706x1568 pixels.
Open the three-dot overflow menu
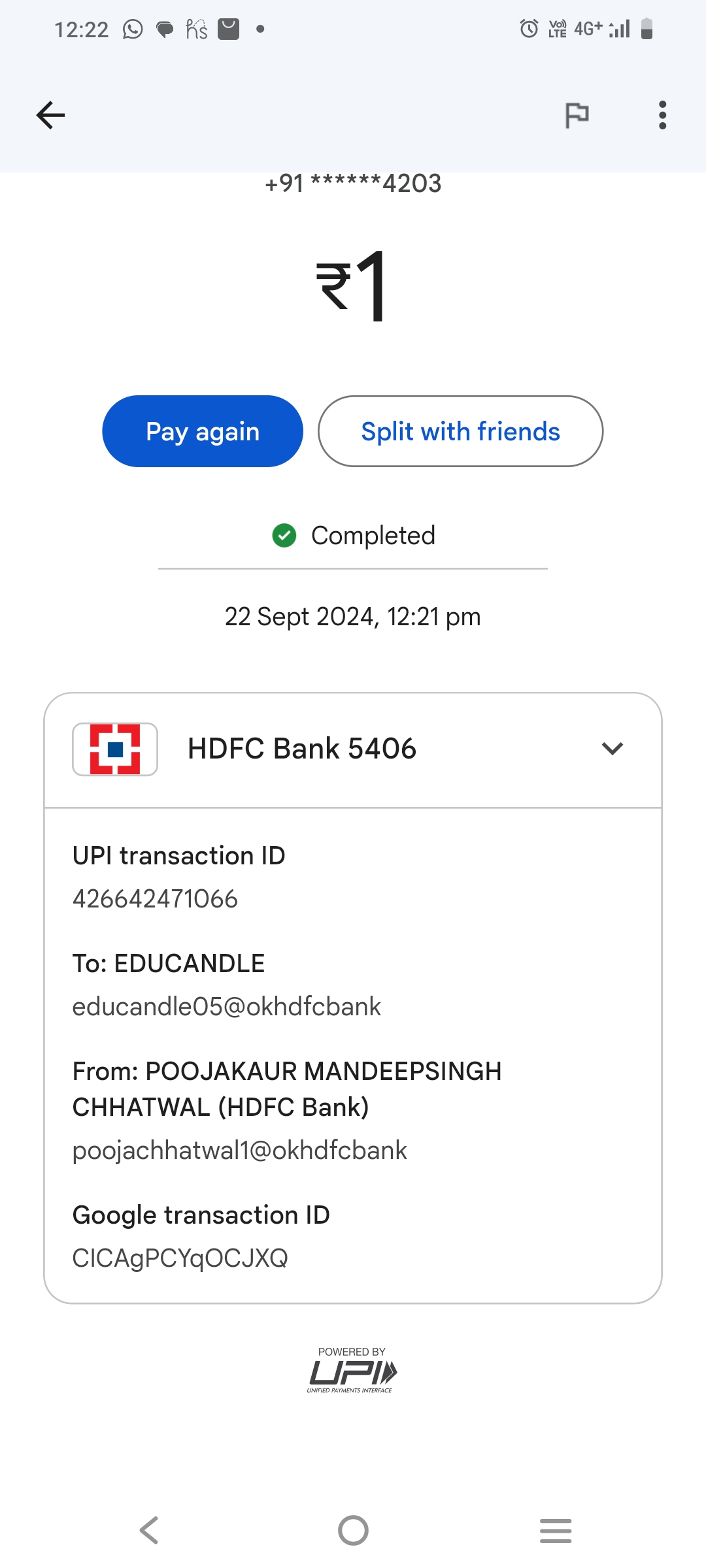coord(662,116)
